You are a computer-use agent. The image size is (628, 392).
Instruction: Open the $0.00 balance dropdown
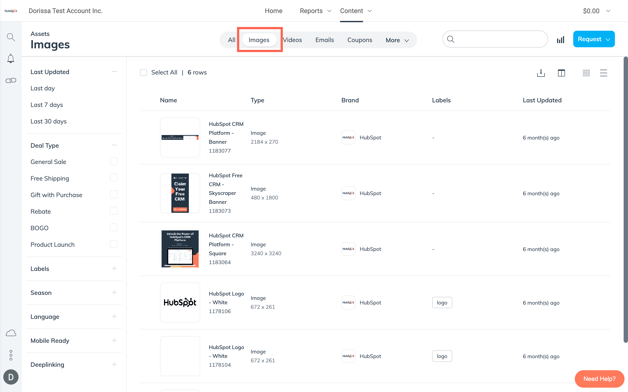(596, 11)
